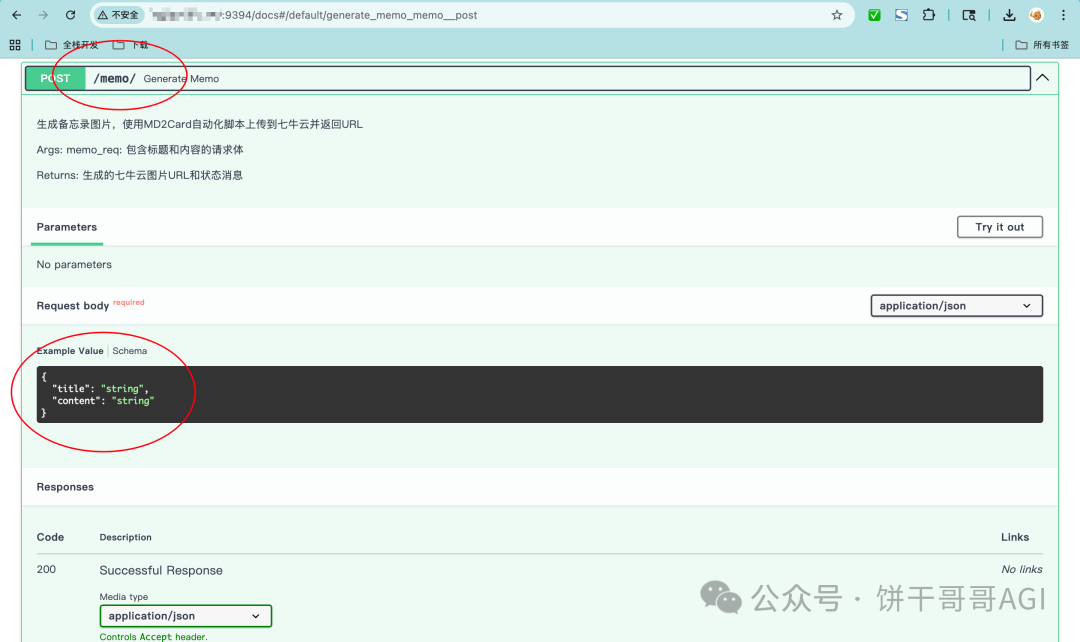
Task: Click the Responses section header
Action: point(65,487)
